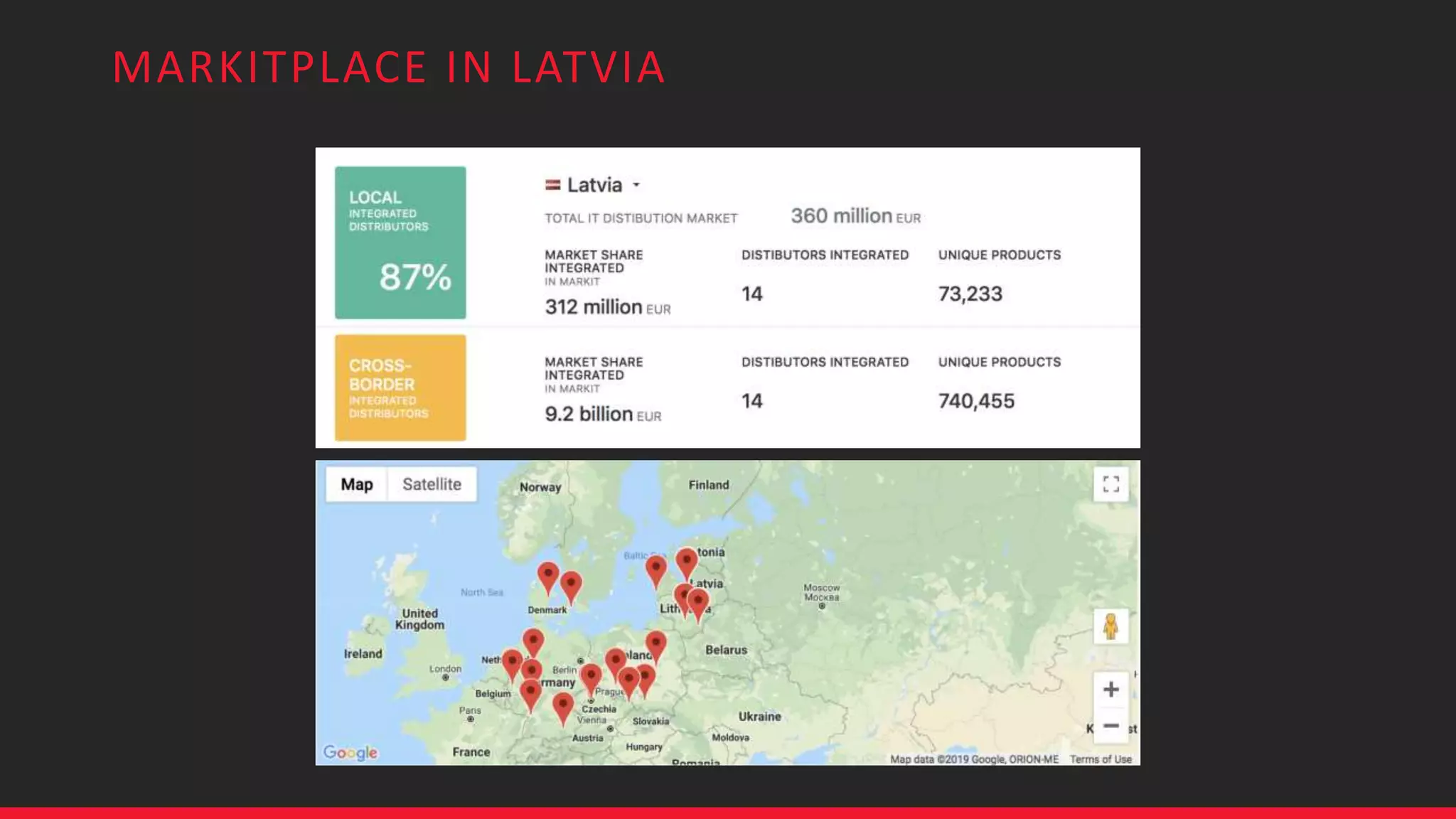Zoom in on the map
Viewport: 1456px width, 819px height.
(1110, 689)
